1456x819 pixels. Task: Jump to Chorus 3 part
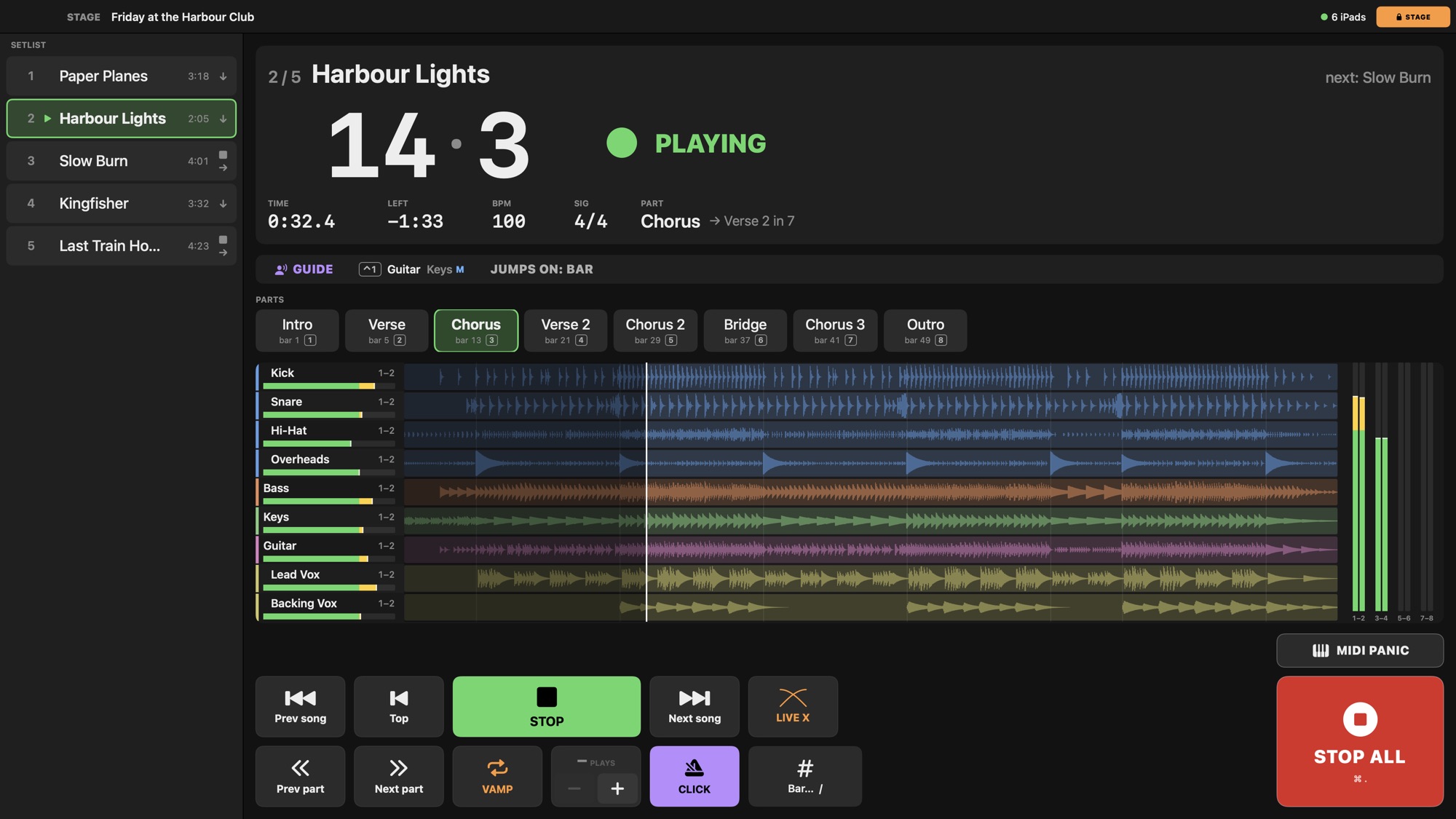click(835, 331)
